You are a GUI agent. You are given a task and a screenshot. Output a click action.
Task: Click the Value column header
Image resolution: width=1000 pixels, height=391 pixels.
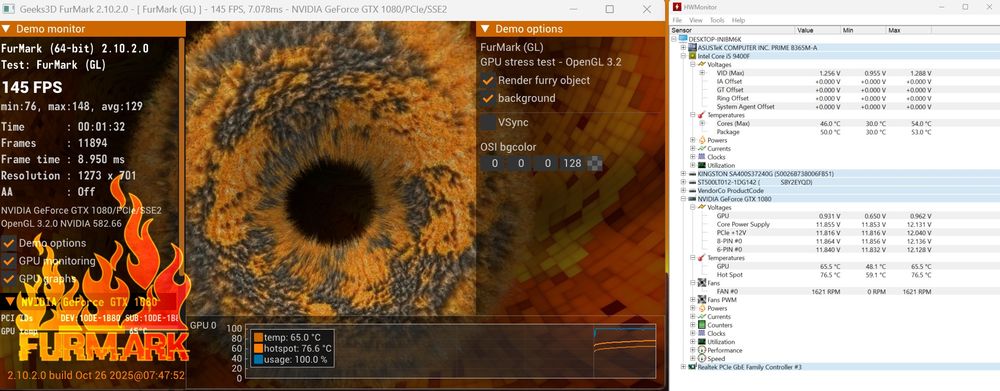click(818, 30)
